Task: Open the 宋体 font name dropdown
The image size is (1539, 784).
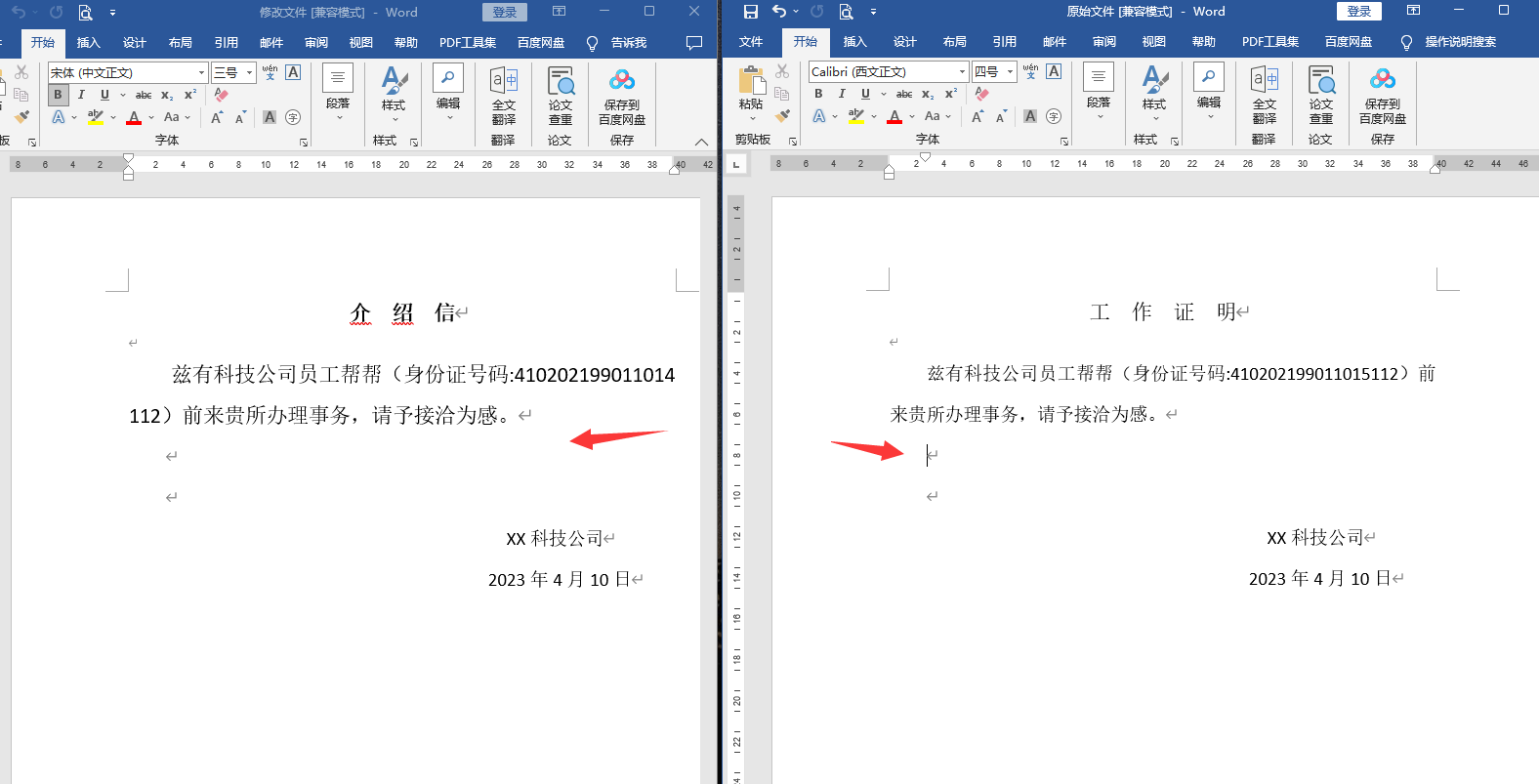Action: 202,73
